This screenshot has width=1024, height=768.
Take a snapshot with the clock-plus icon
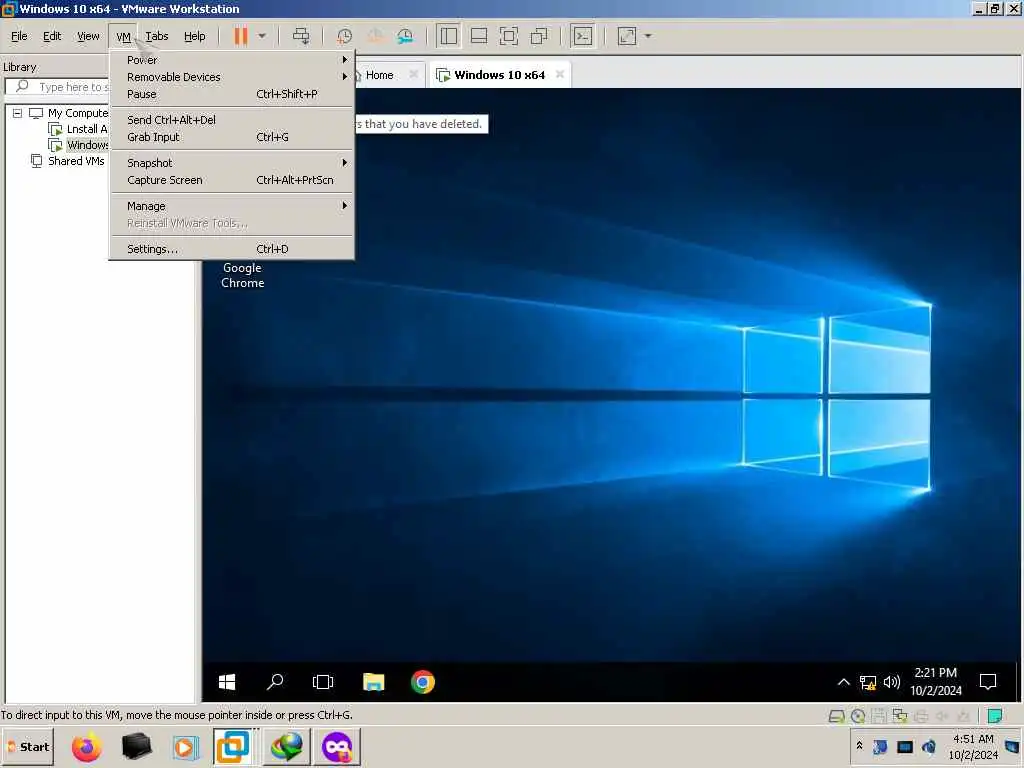(x=344, y=36)
